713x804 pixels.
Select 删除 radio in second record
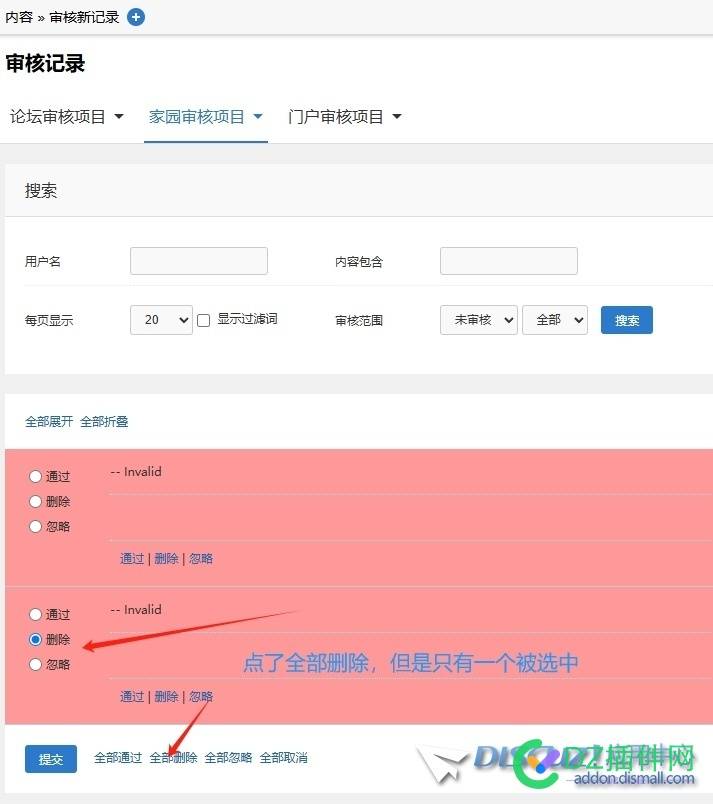click(35, 639)
